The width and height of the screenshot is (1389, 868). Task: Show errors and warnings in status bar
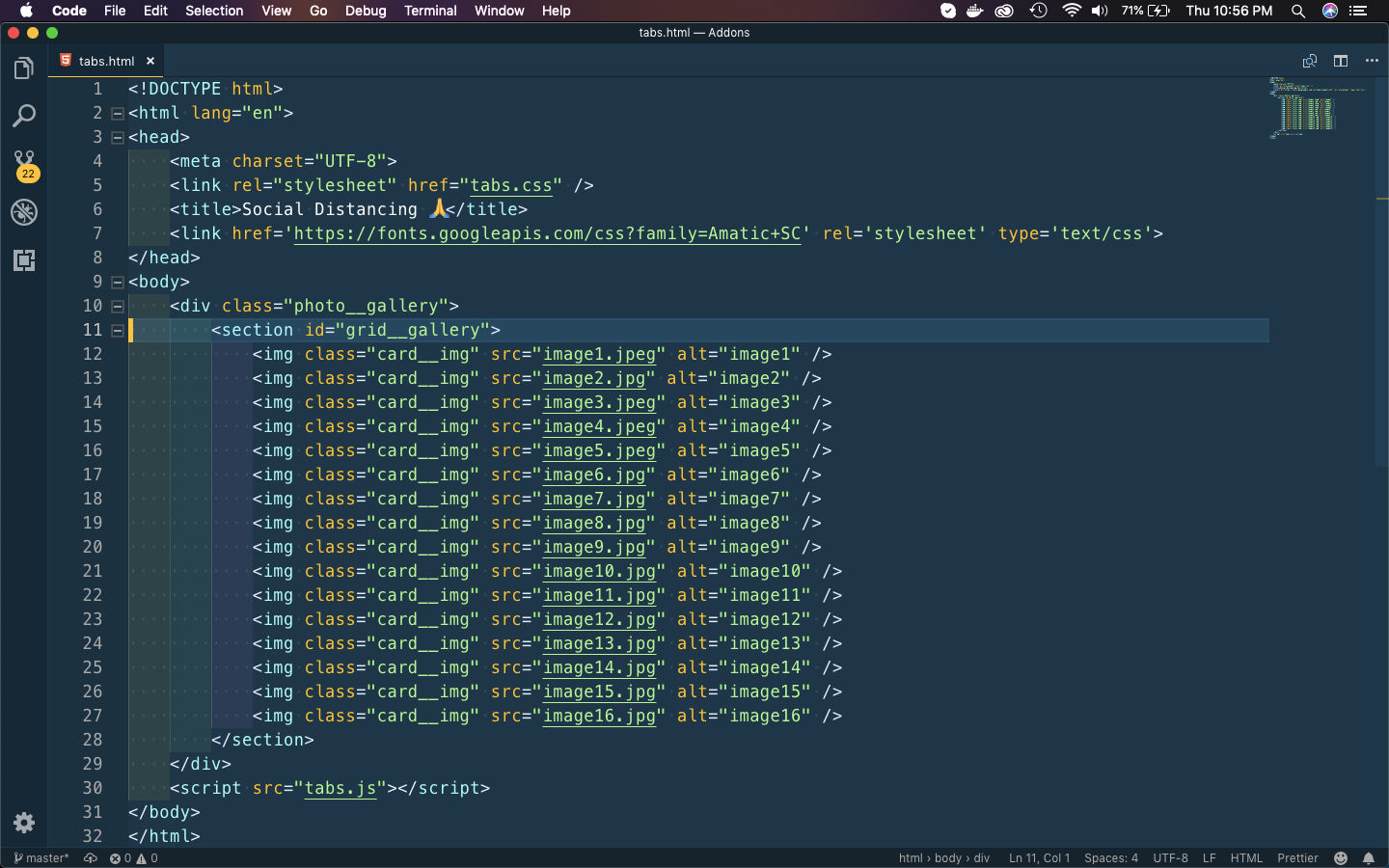(x=133, y=857)
